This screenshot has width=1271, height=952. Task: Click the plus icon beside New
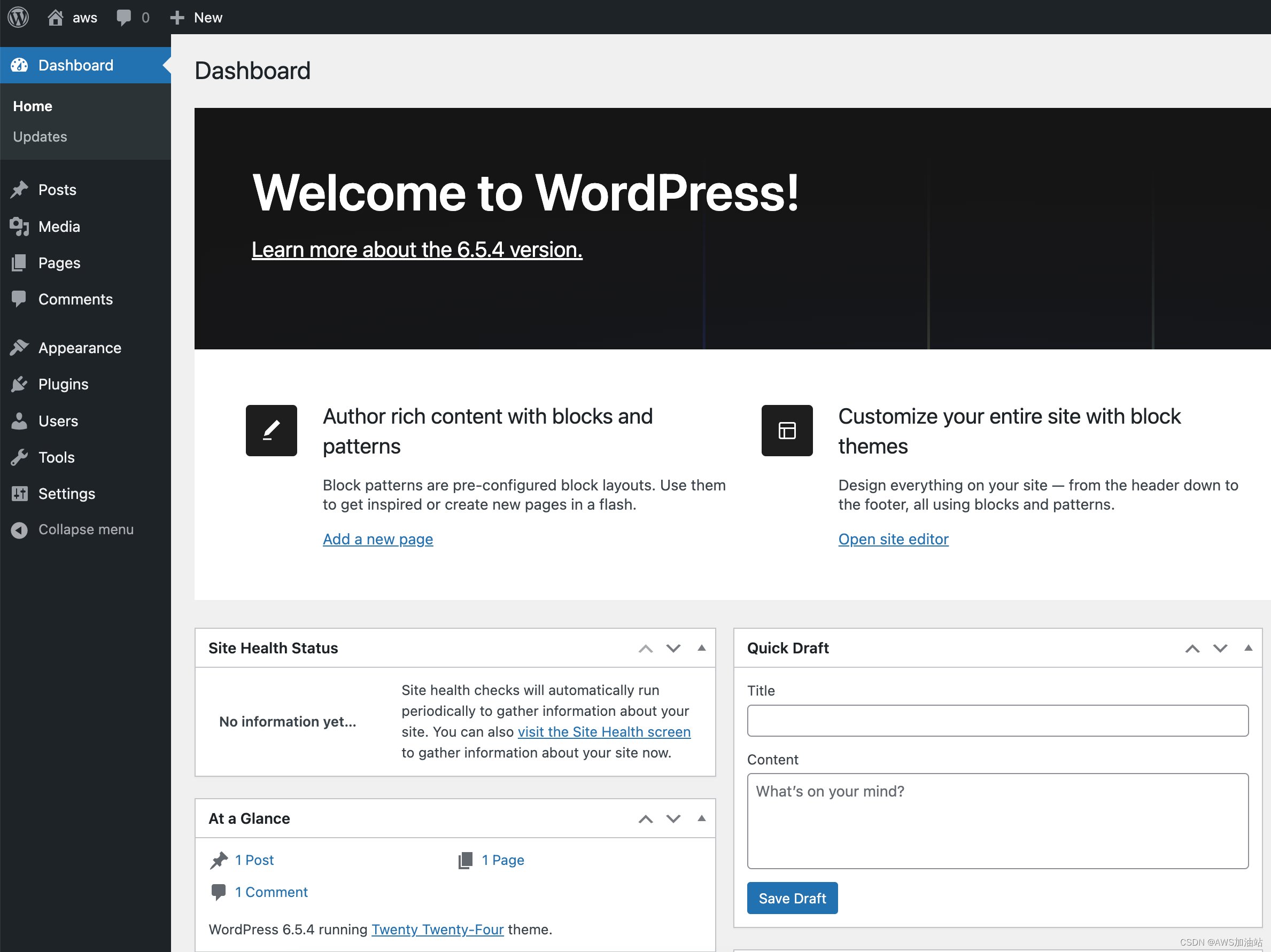177,18
